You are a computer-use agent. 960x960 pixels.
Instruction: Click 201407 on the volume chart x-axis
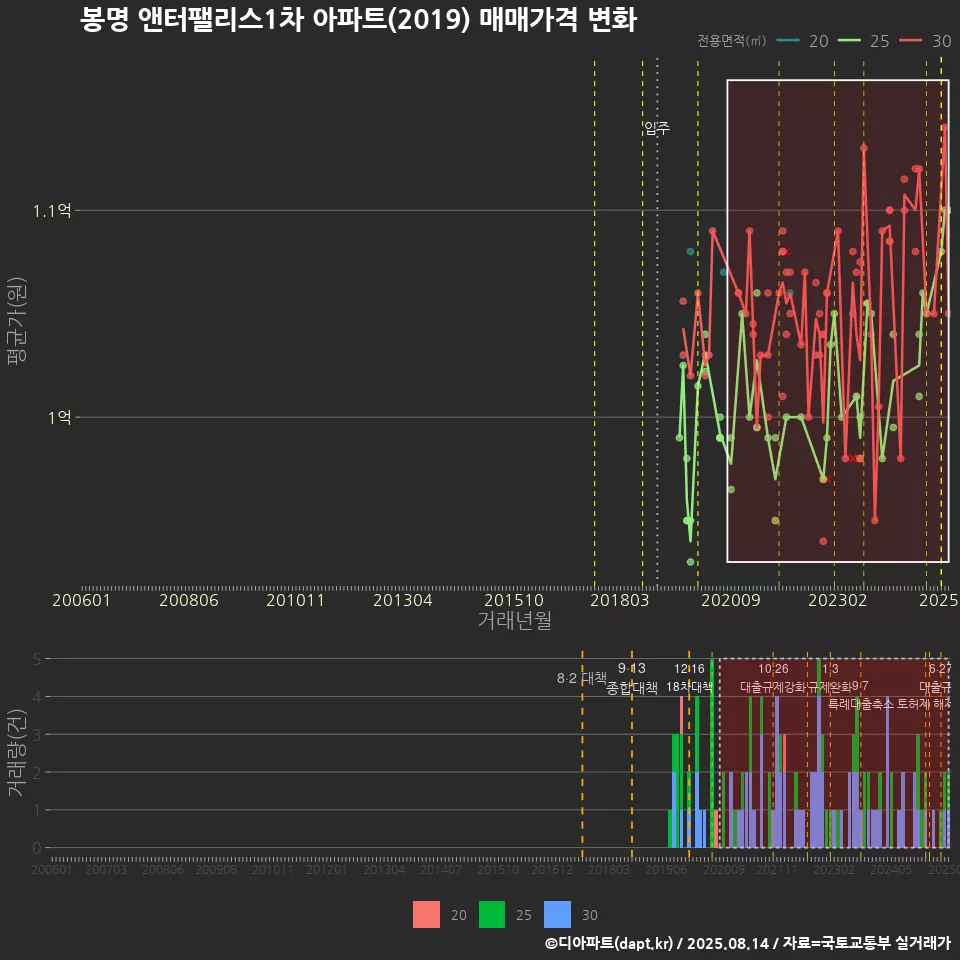[x=441, y=869]
